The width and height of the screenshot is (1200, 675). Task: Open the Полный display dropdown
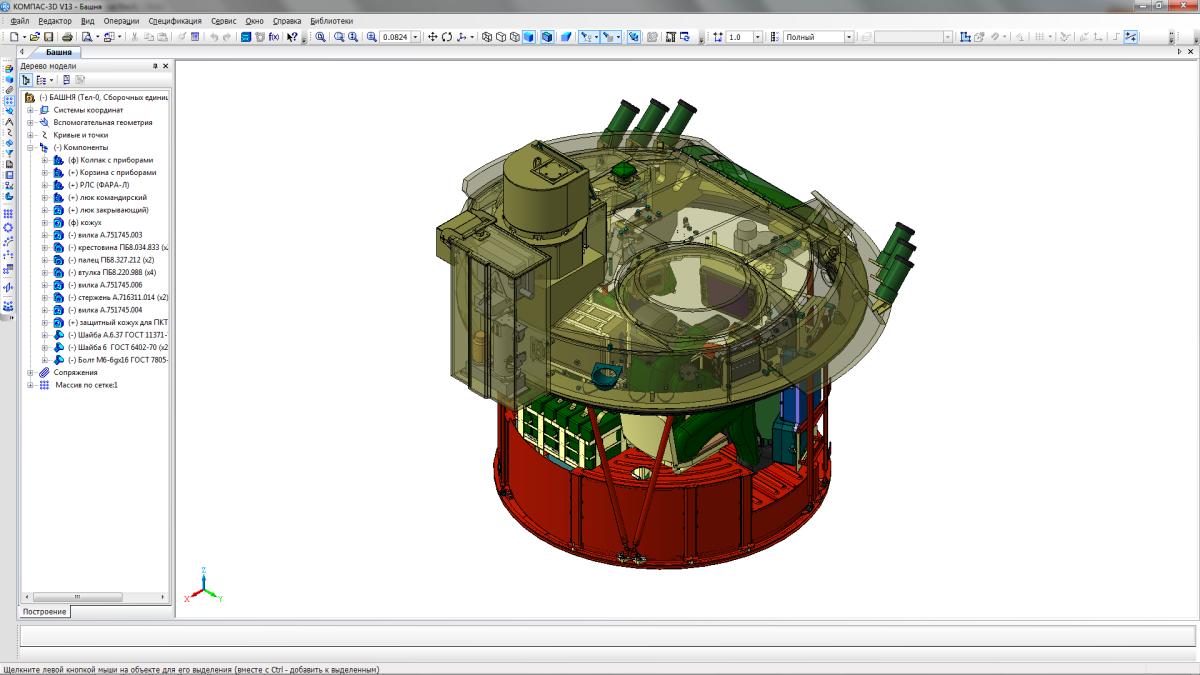[849, 37]
